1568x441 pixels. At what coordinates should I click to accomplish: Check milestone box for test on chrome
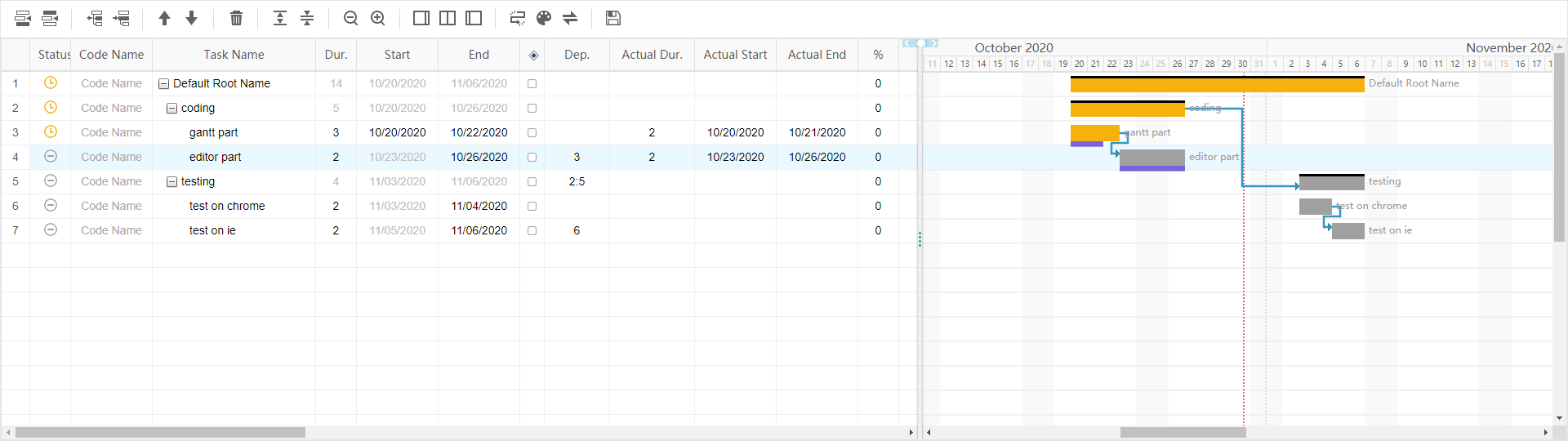click(x=532, y=206)
